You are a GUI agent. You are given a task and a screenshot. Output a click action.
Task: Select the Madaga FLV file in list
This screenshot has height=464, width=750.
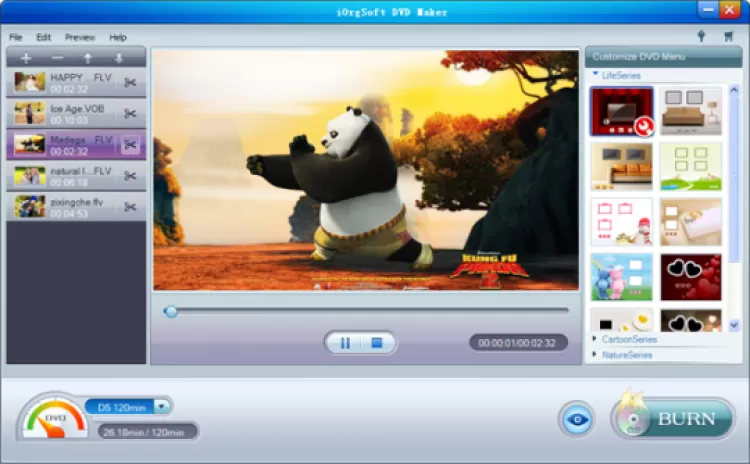pyautogui.click(x=76, y=144)
